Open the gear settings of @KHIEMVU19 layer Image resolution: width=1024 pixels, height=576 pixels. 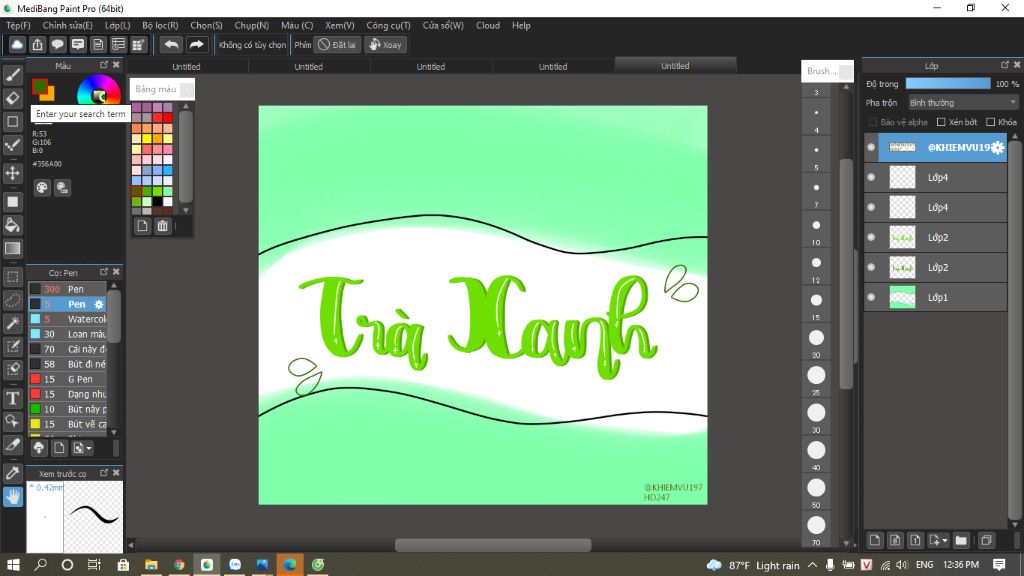997,148
